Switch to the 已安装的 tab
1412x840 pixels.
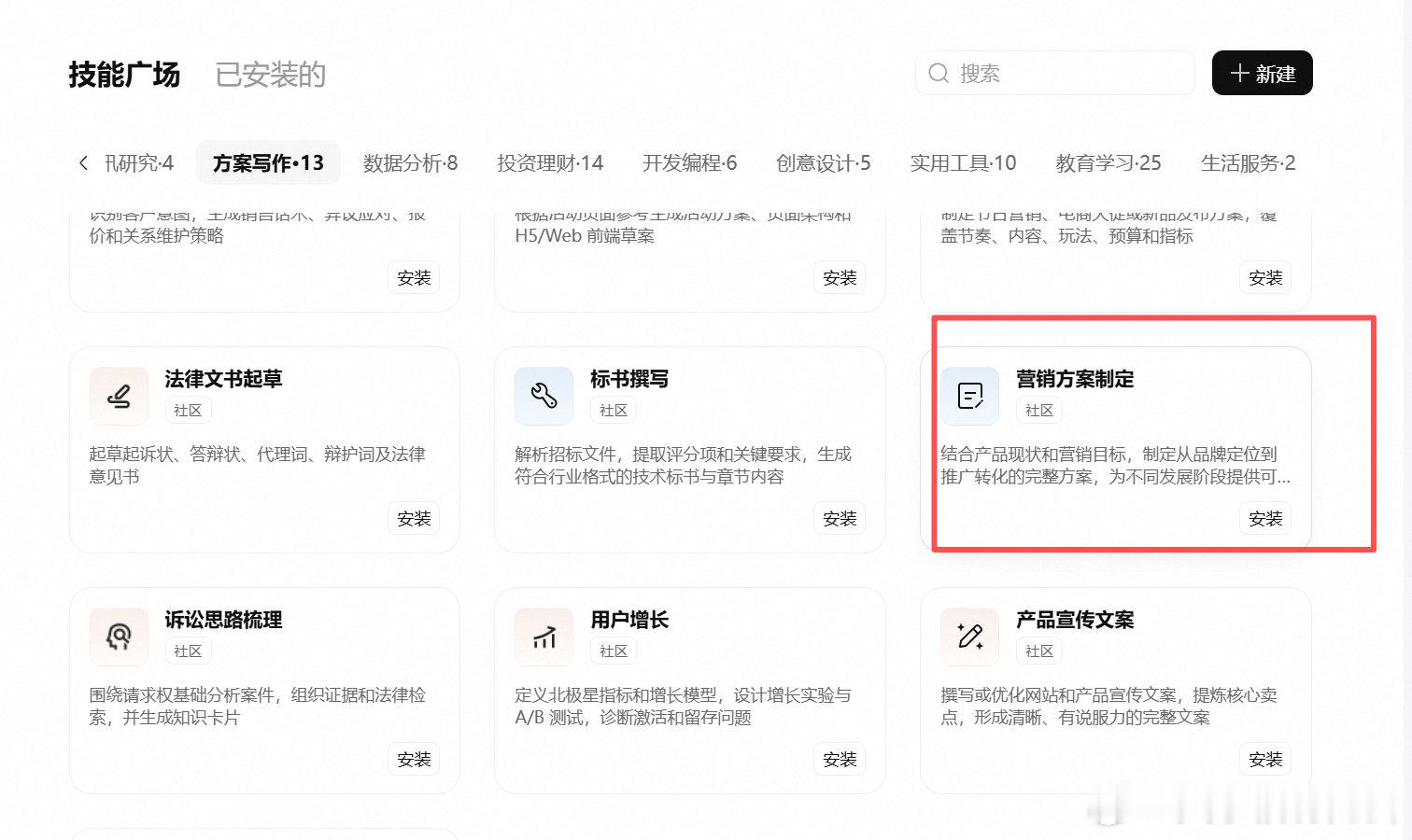270,75
